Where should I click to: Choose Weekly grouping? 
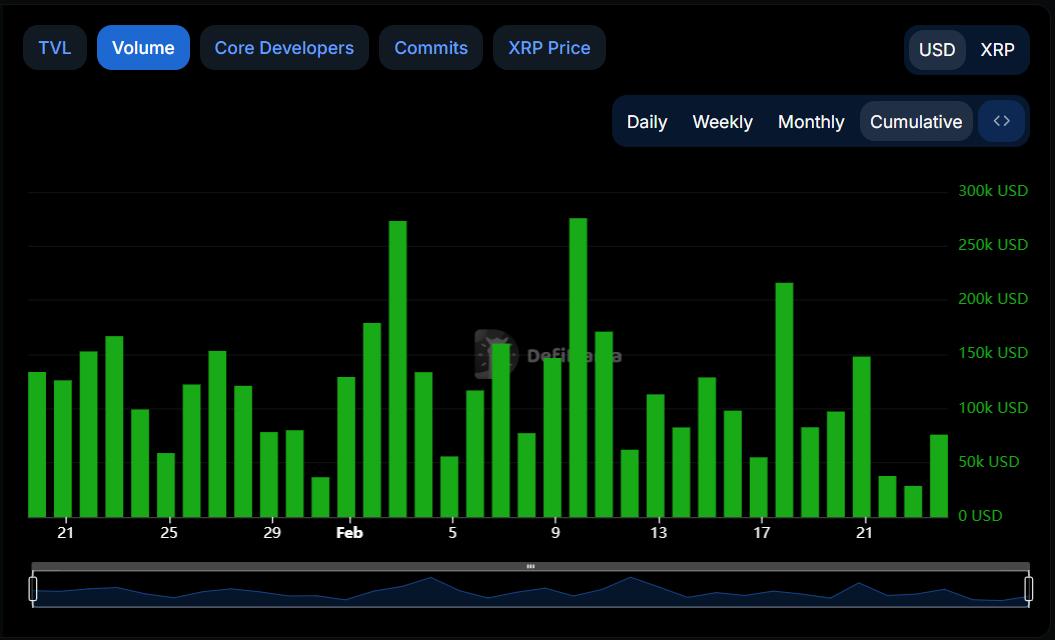[722, 122]
